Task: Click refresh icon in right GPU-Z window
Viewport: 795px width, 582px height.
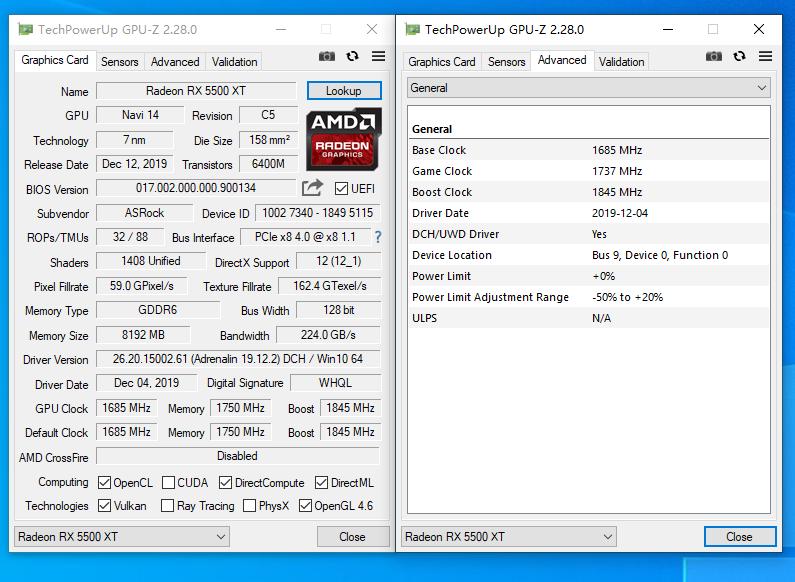Action: (739, 56)
